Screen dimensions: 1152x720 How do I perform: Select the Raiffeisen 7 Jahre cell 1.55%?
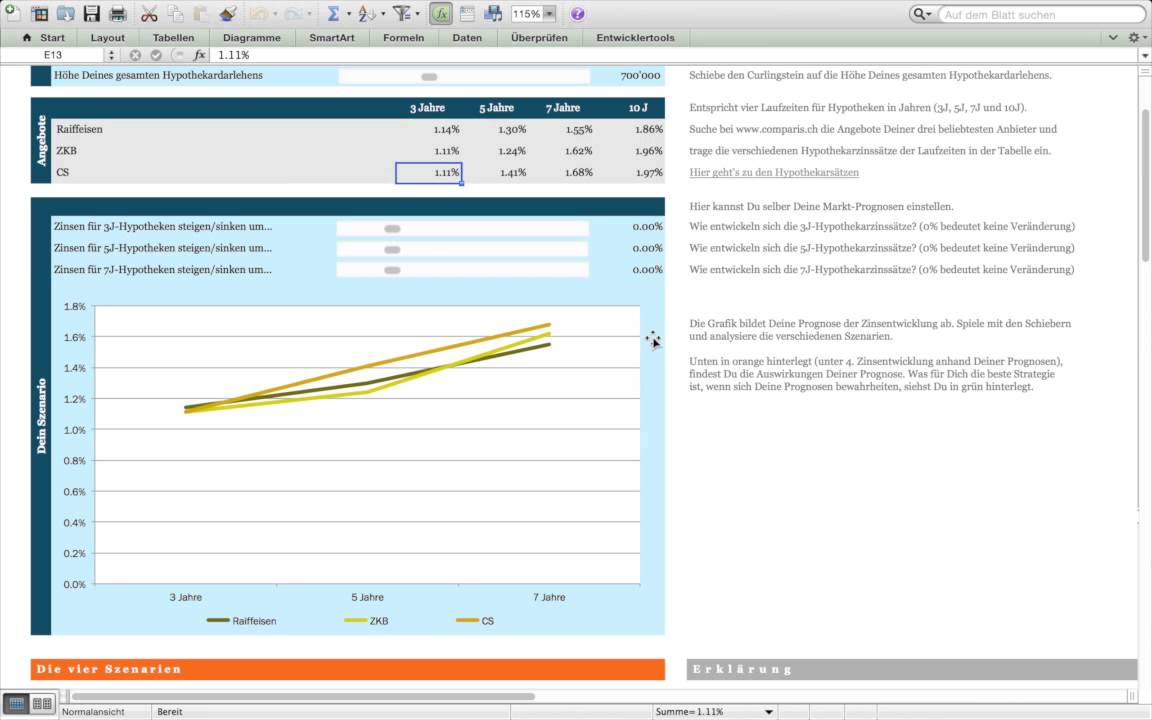click(x=562, y=129)
